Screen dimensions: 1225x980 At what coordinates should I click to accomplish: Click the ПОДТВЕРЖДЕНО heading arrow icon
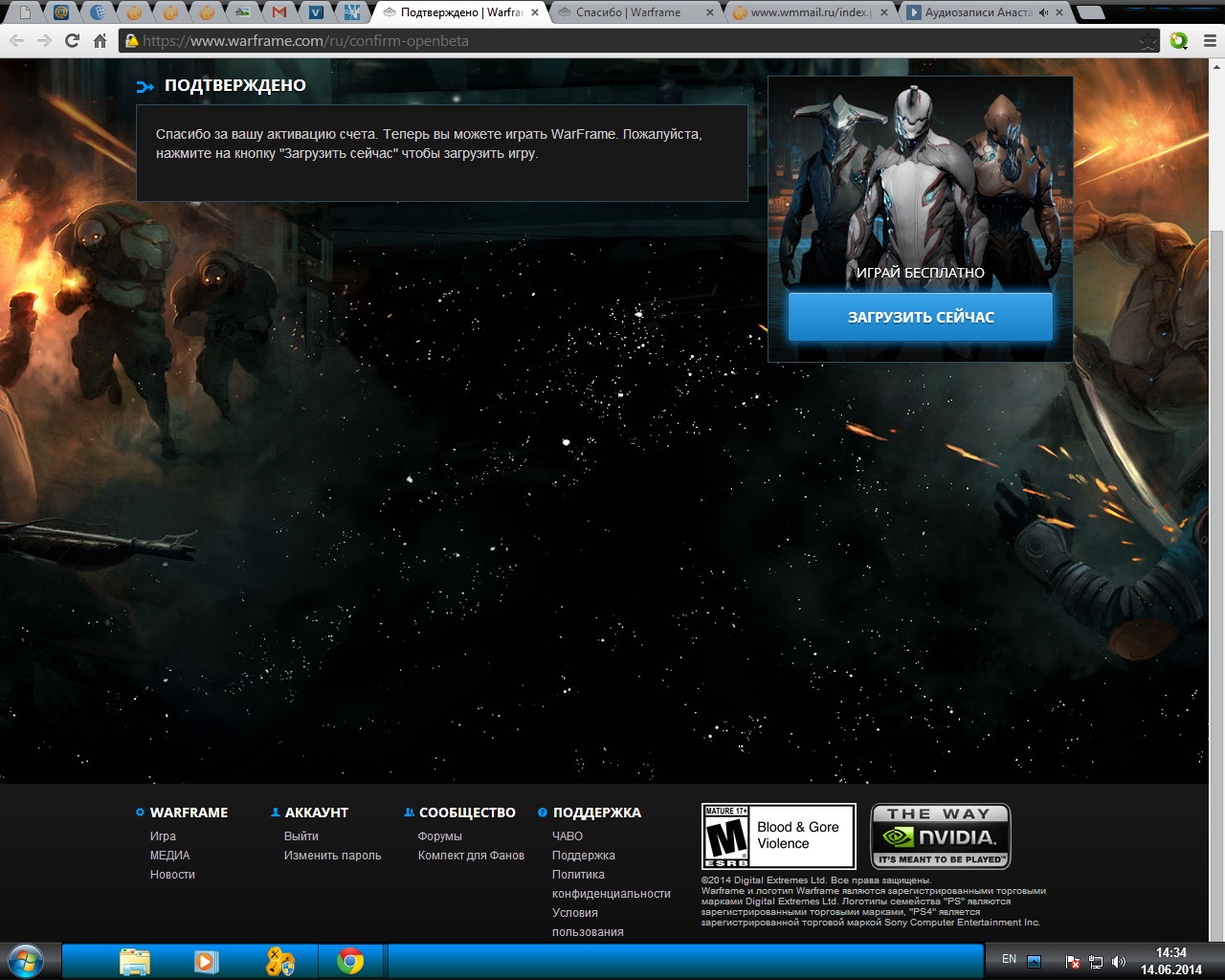click(x=145, y=86)
